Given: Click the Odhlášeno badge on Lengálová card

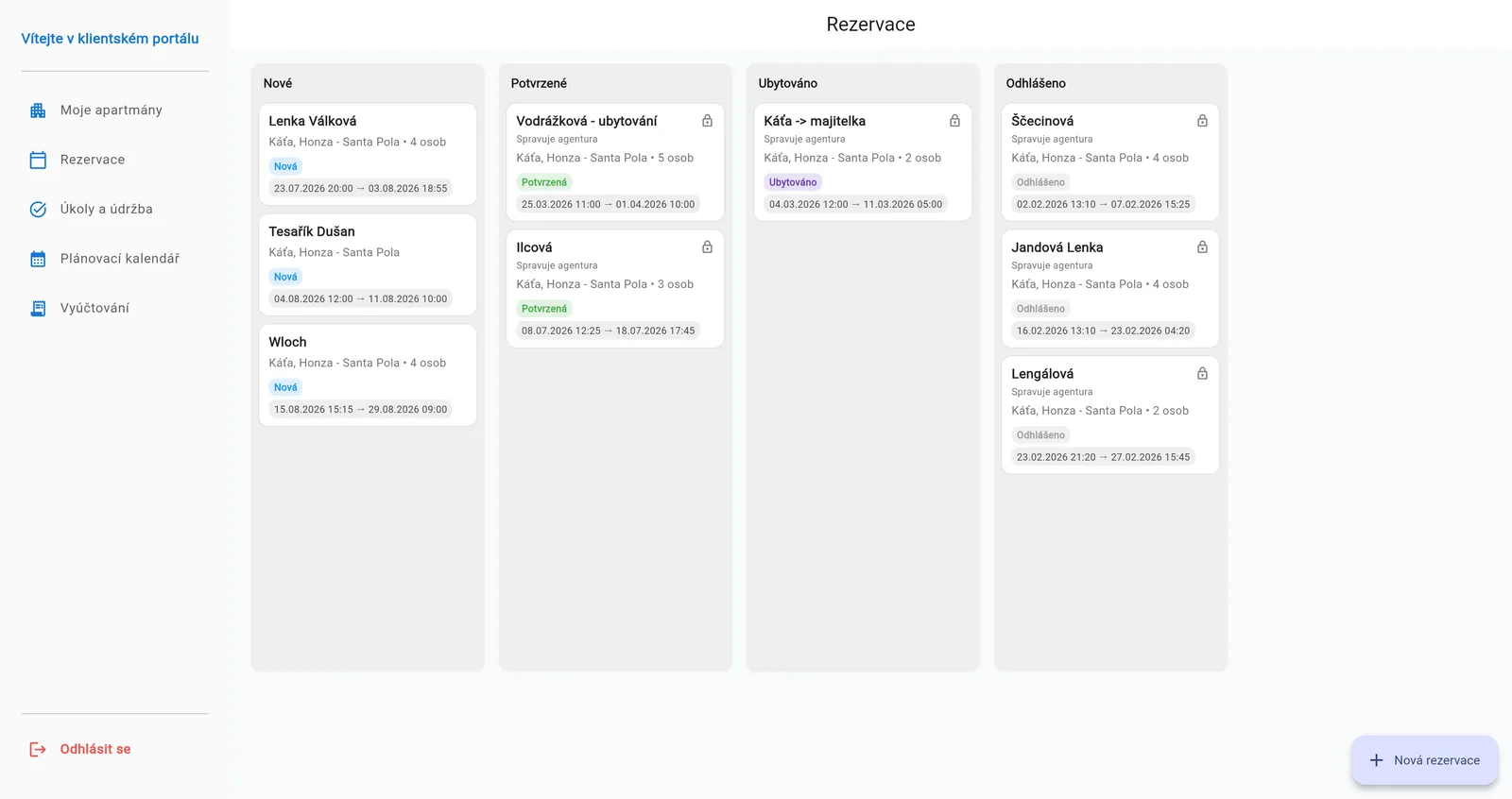Looking at the screenshot, I should click(1040, 435).
